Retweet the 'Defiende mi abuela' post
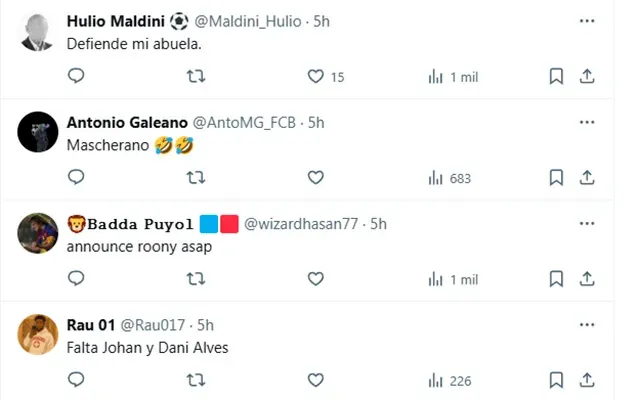The image size is (640, 400). pos(196,76)
